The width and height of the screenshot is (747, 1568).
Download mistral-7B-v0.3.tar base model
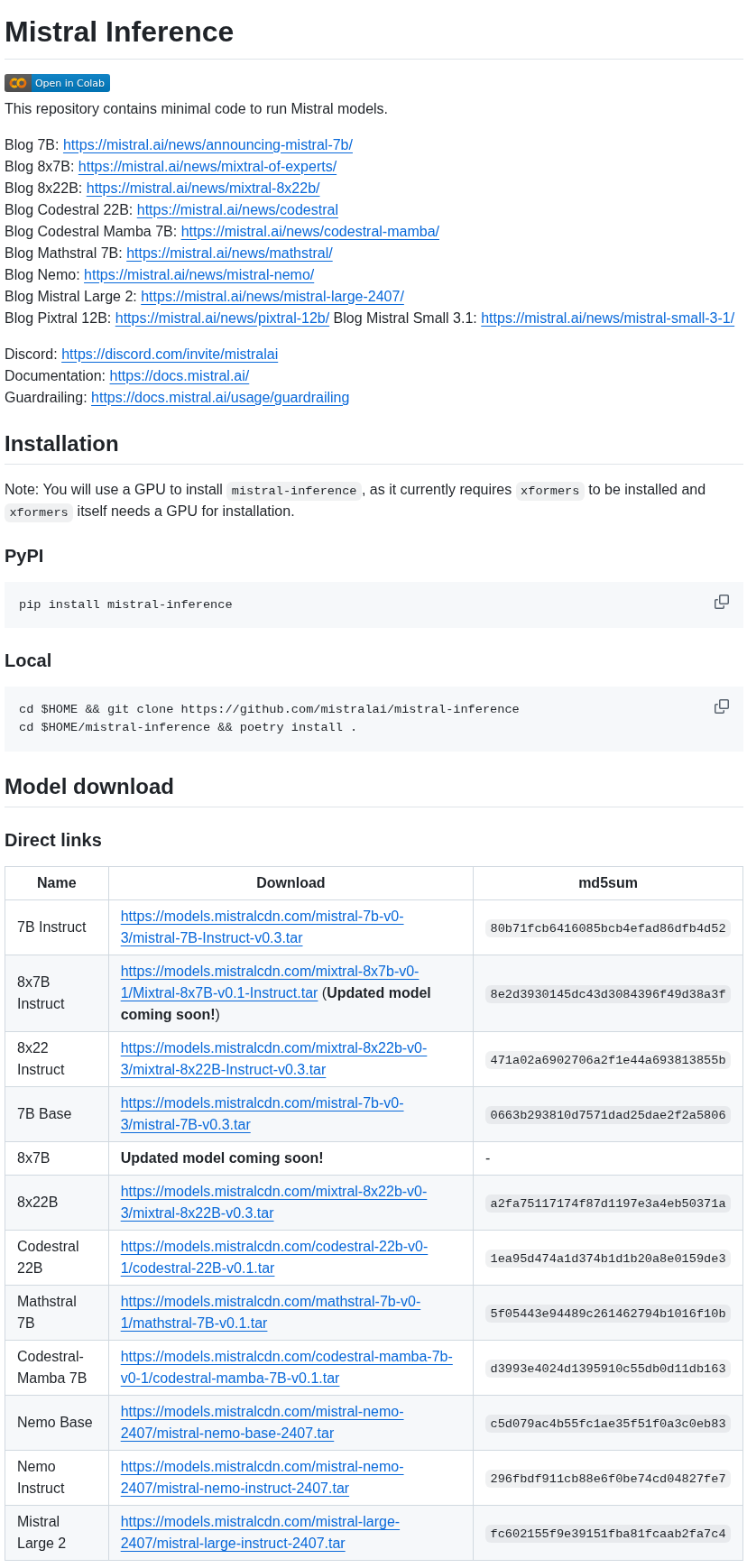tap(262, 1114)
